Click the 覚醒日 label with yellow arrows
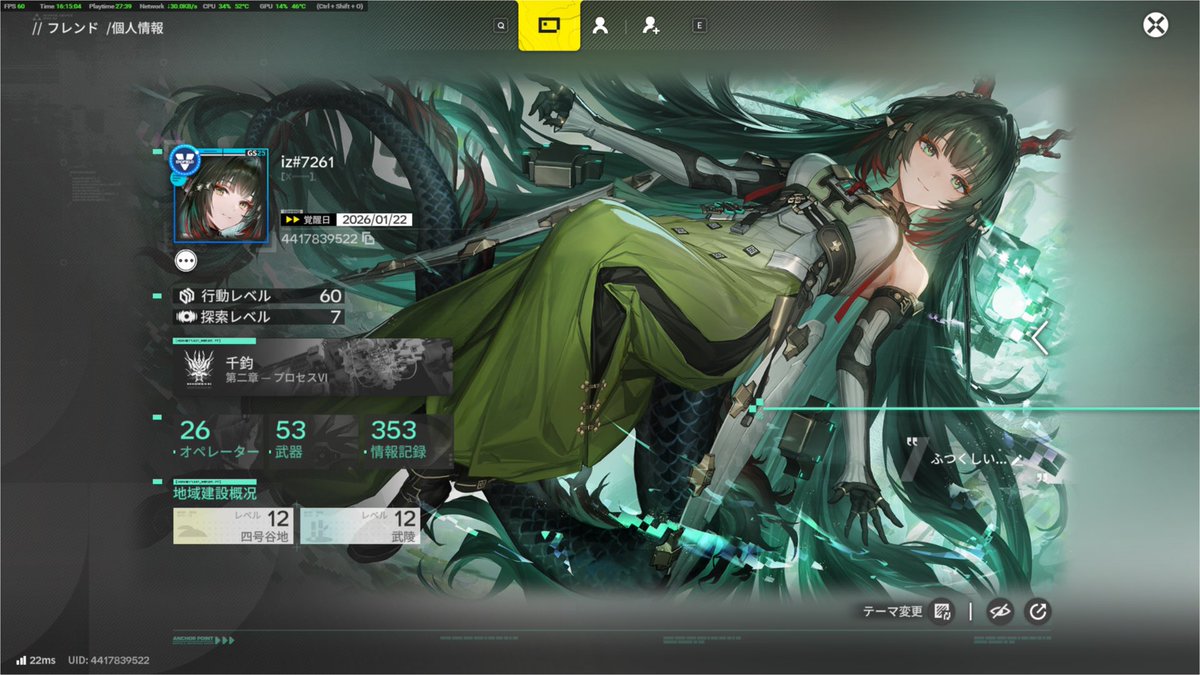Screen dimensions: 1200x675 (306, 219)
